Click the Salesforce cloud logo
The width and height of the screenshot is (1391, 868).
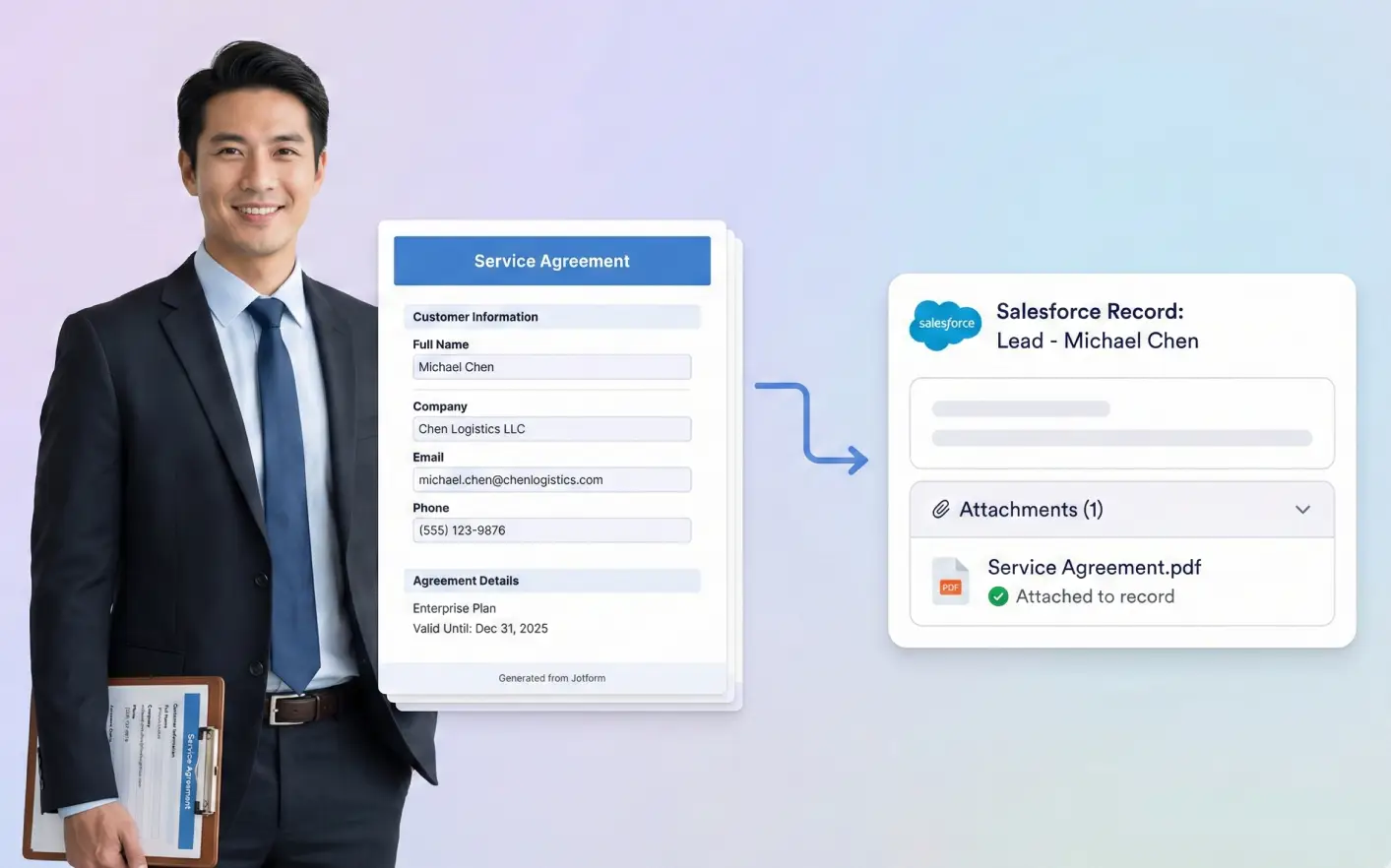point(944,325)
